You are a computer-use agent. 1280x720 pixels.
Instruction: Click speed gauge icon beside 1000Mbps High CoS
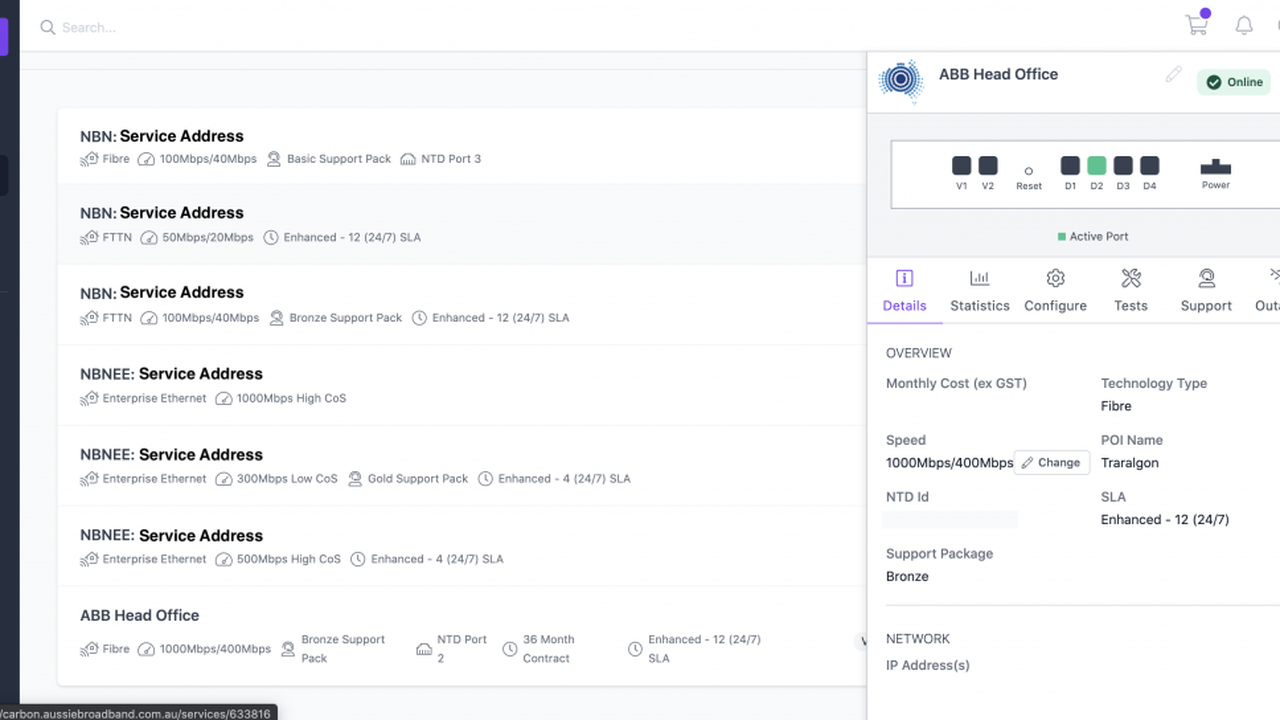(x=223, y=398)
